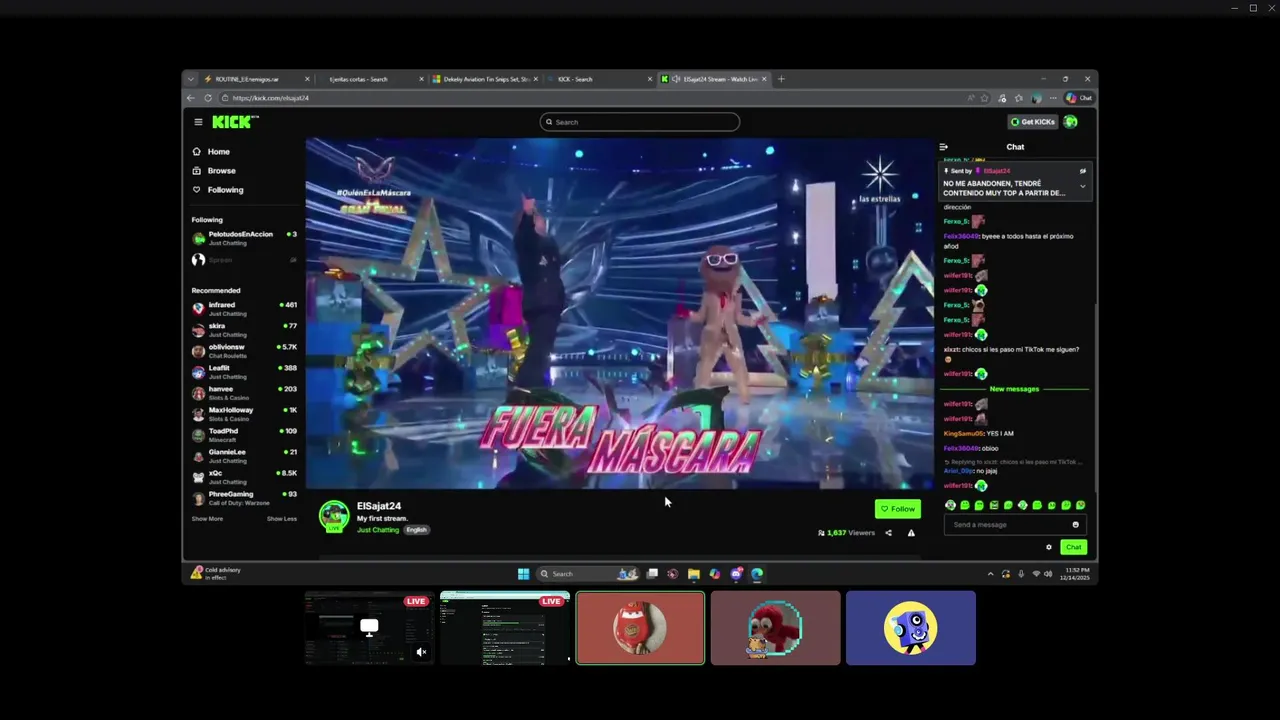Select MaxHolloway recommended channel
Image resolution: width=1280 pixels, height=720 pixels.
(244, 414)
